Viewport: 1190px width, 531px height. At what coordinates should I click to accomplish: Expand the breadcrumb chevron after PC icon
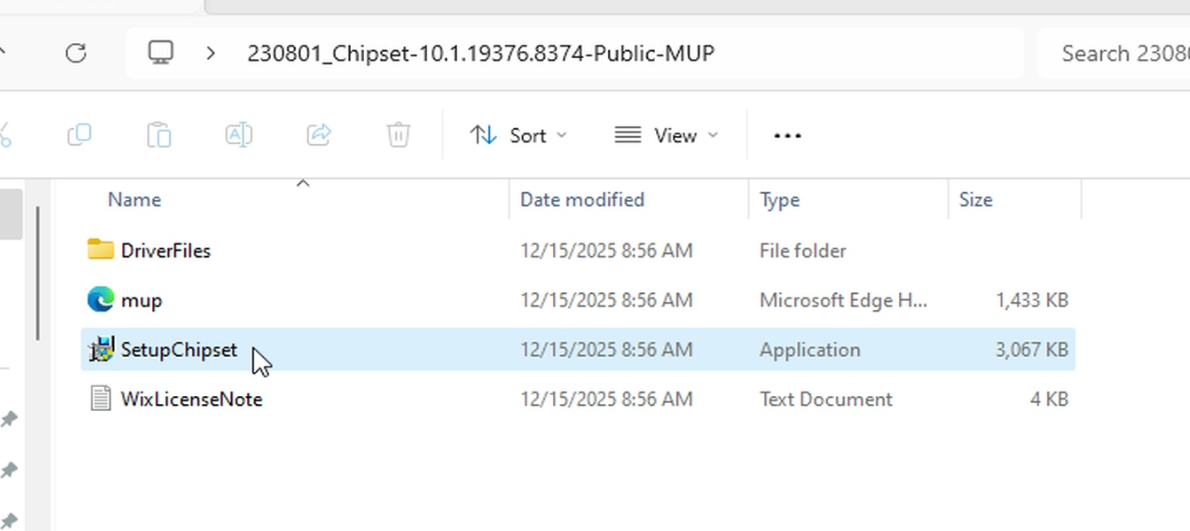pyautogui.click(x=210, y=53)
